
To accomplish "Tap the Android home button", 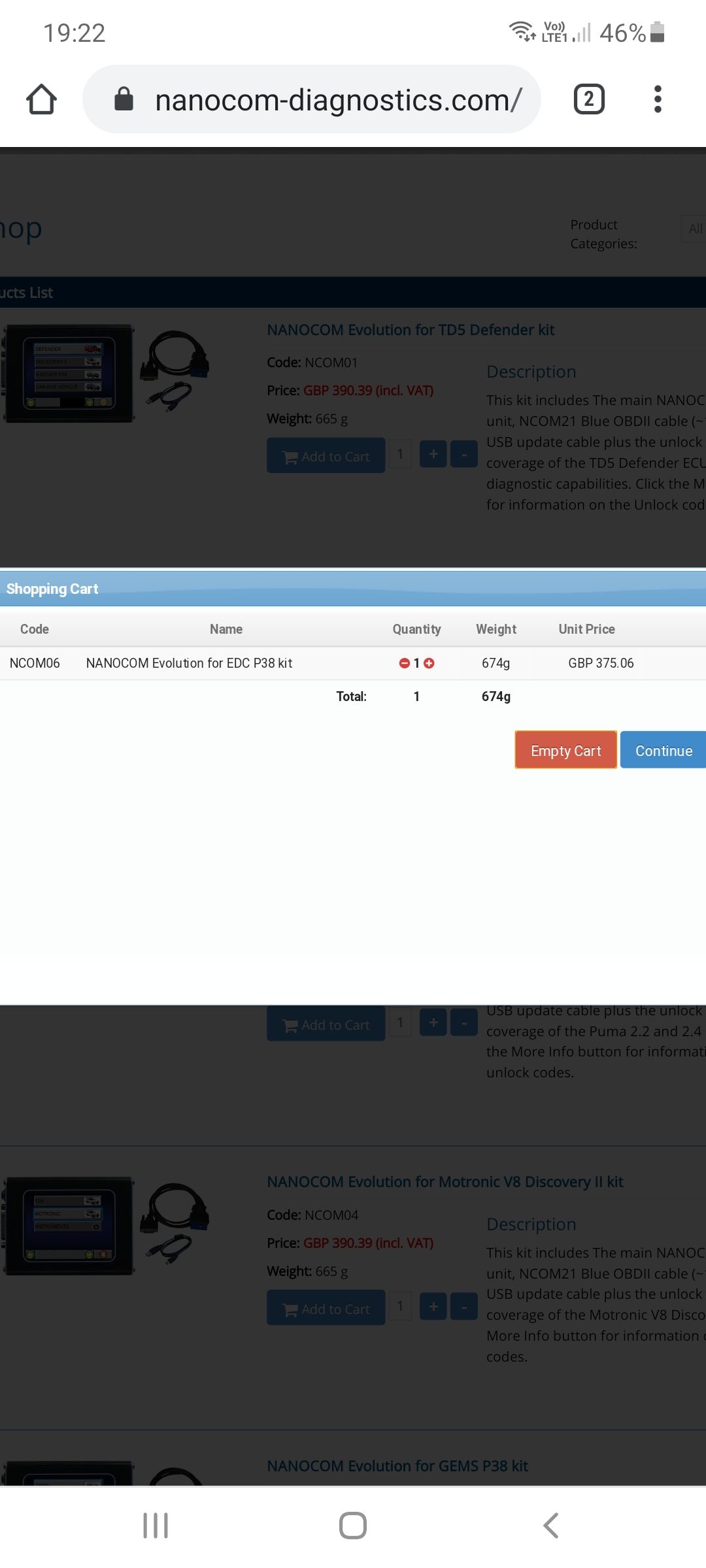I will (x=353, y=1526).
